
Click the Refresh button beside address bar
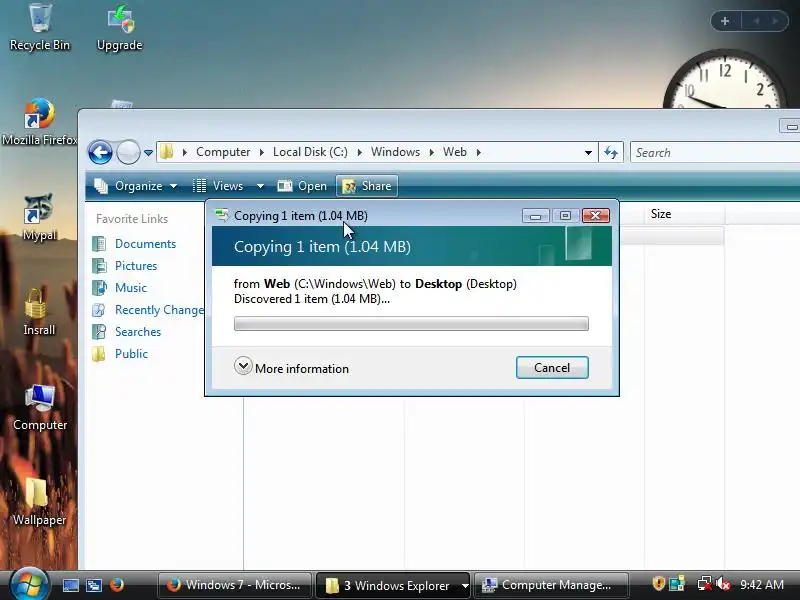point(611,153)
